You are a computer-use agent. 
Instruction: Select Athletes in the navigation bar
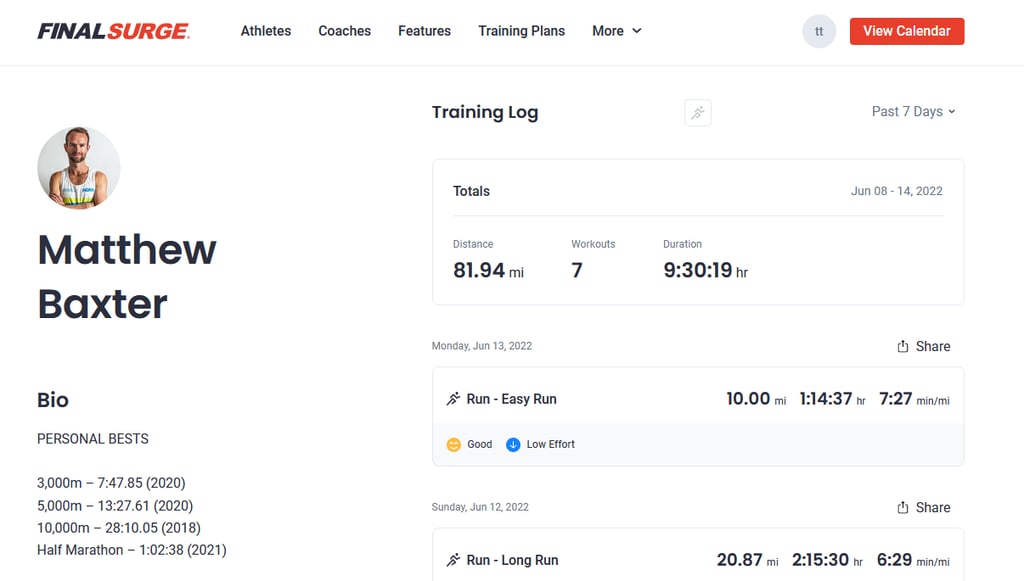pos(265,31)
